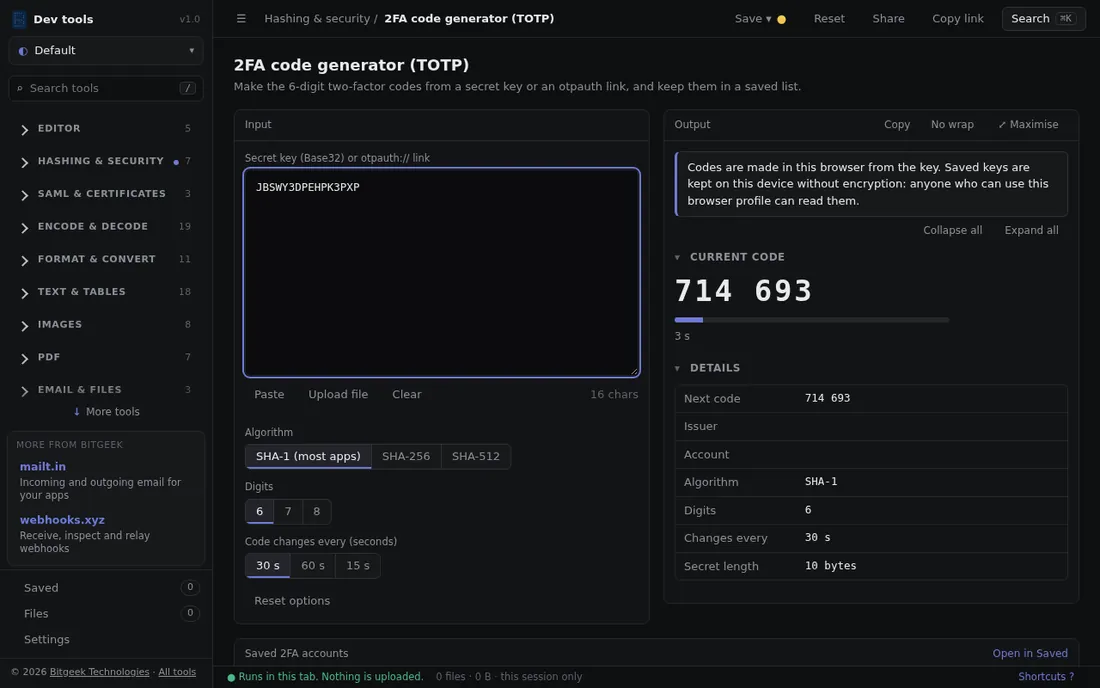Click Share in the top bar
Screen dimensions: 1100x688
[888, 19]
